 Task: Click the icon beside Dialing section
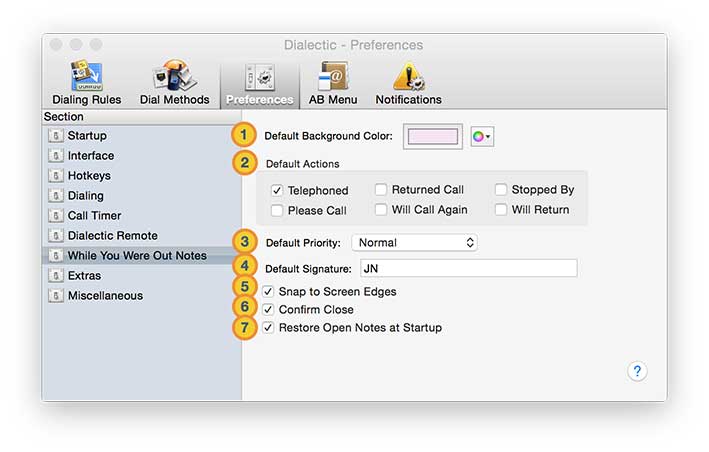(56, 196)
